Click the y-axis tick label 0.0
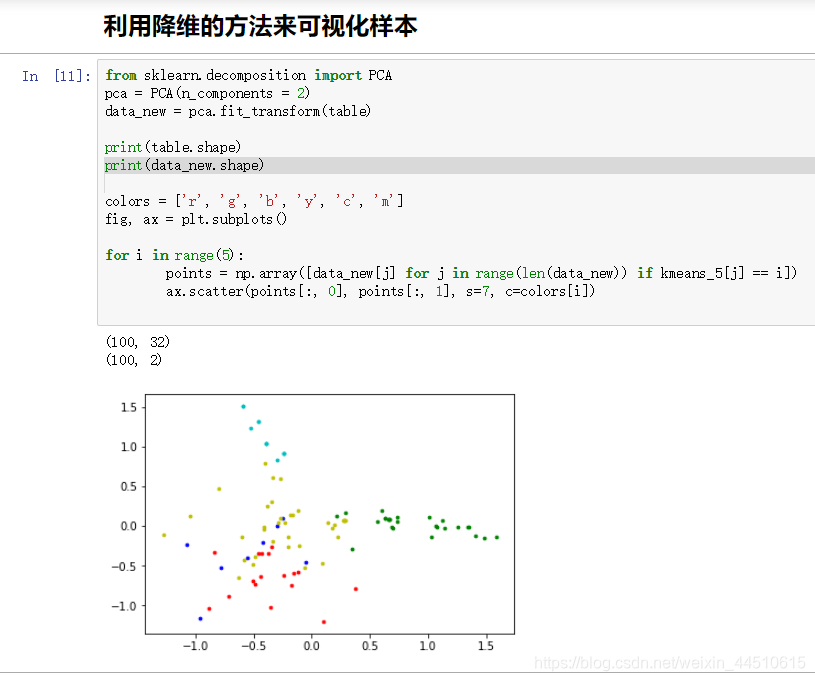The width and height of the screenshot is (815, 681). point(129,526)
